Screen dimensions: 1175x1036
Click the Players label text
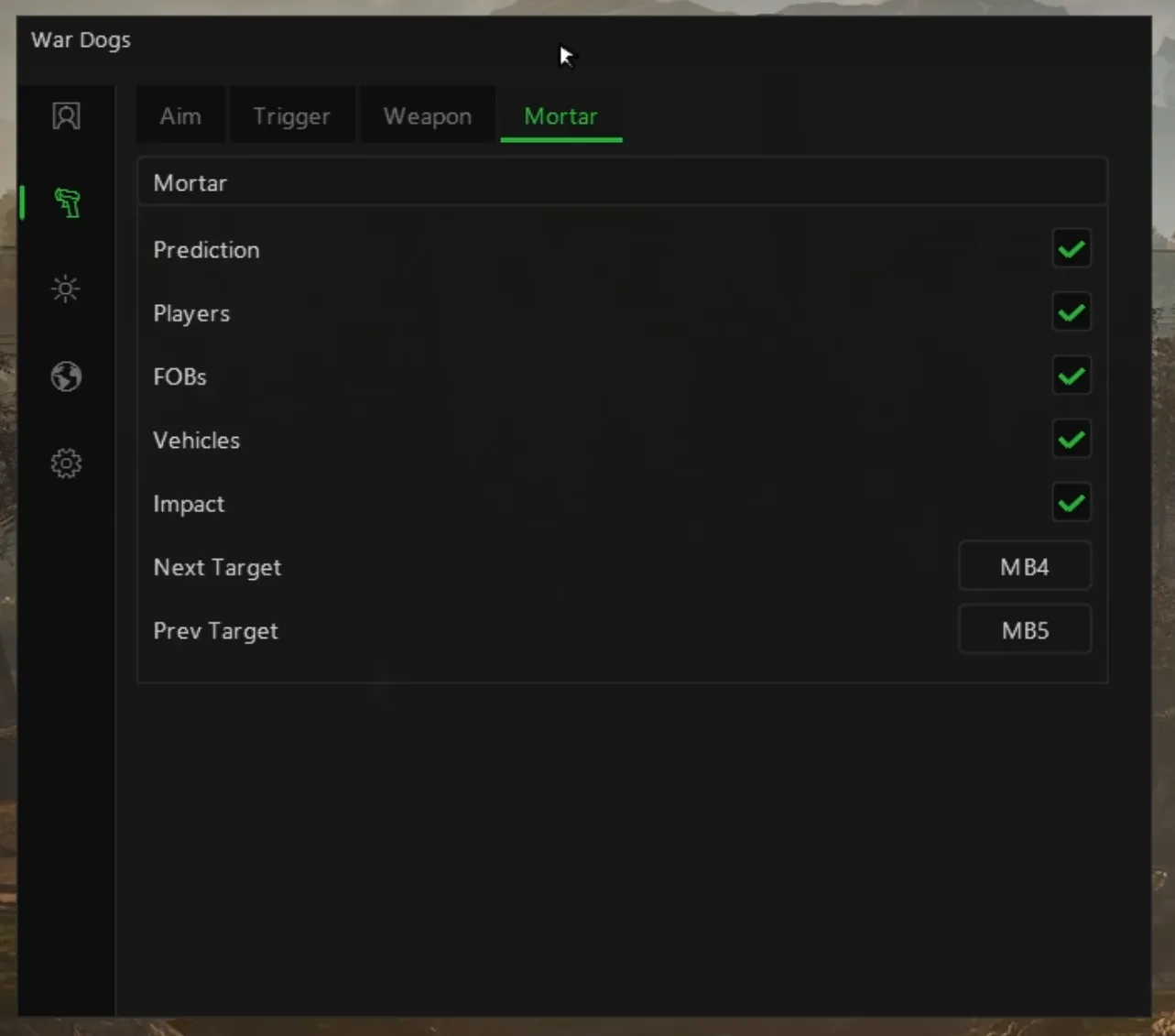191,313
